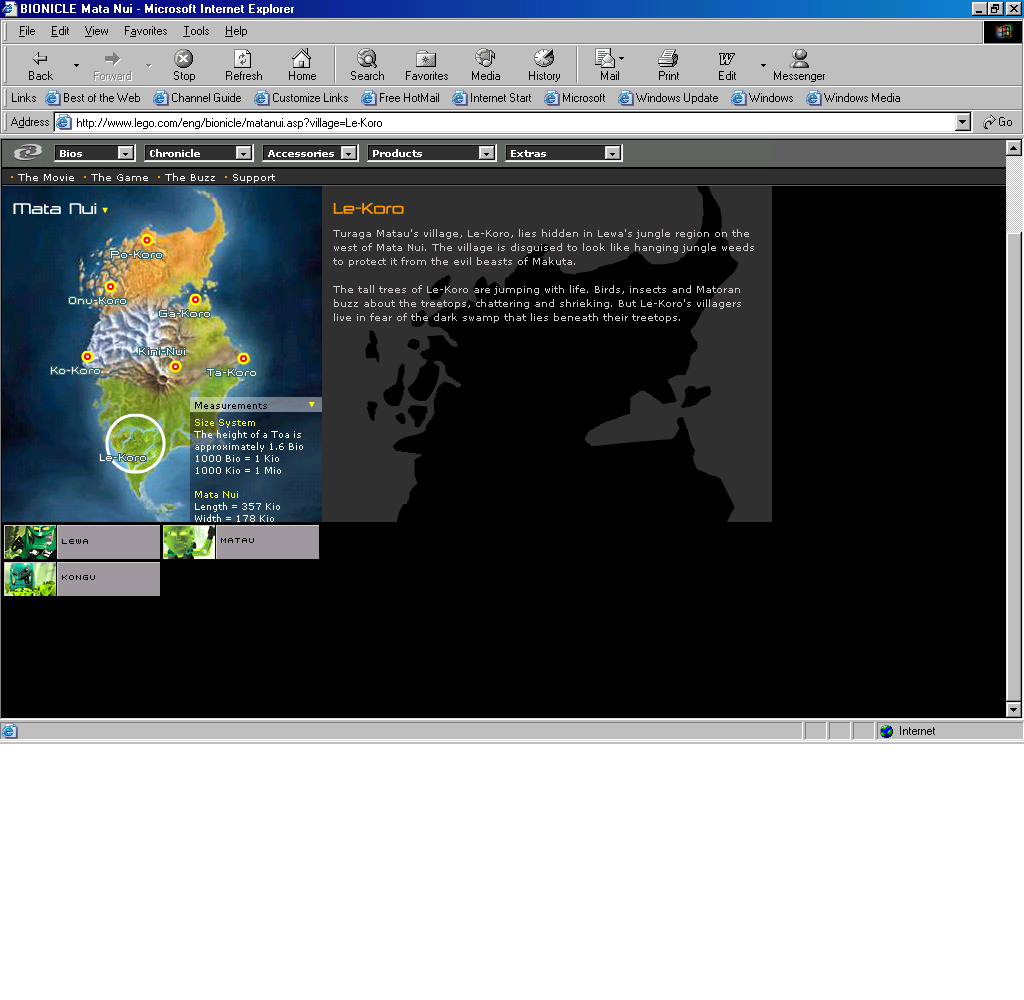Open the Chronicle dropdown menu

point(243,153)
